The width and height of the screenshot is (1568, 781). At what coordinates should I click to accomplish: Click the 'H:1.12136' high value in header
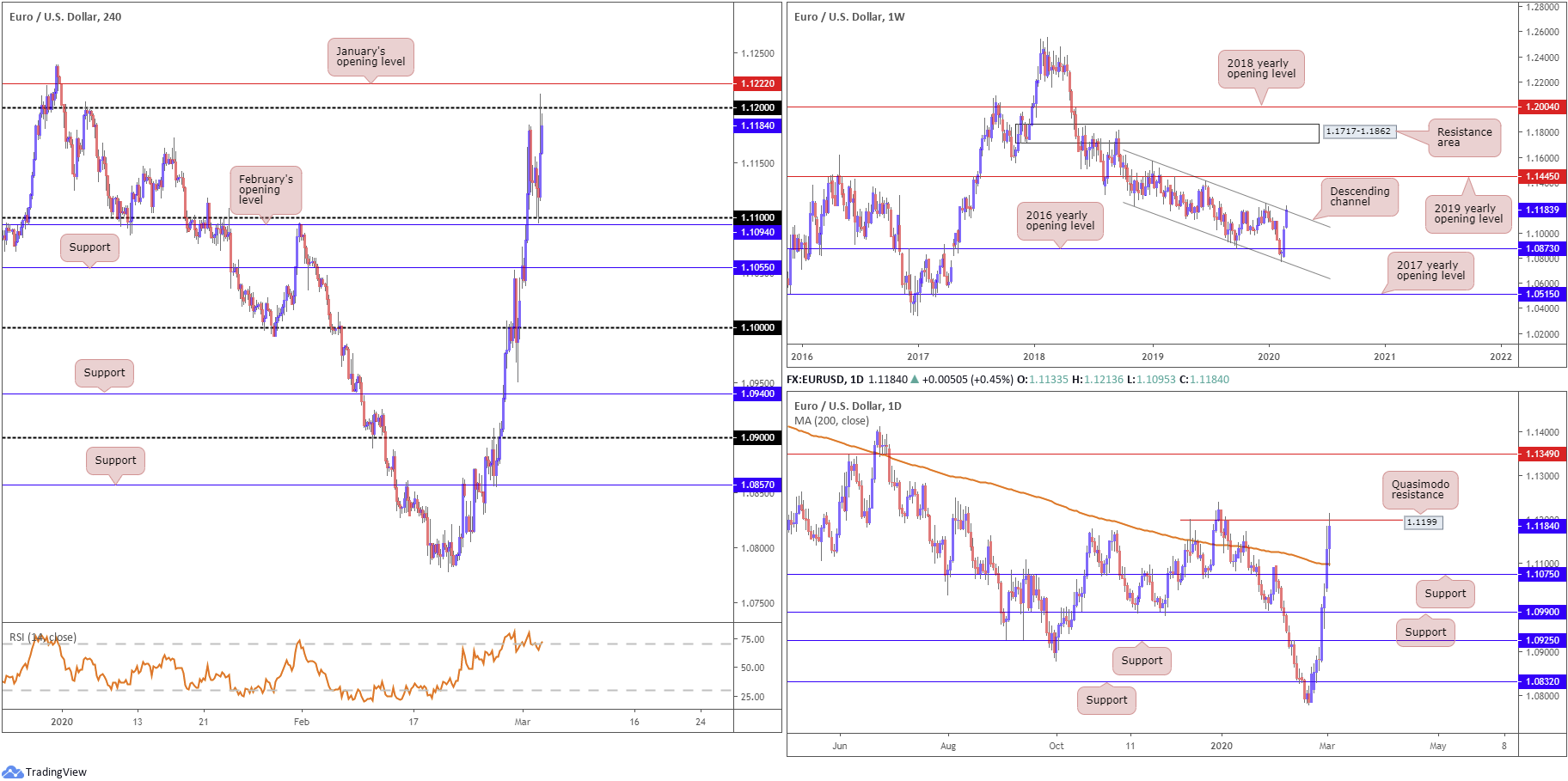(1098, 380)
